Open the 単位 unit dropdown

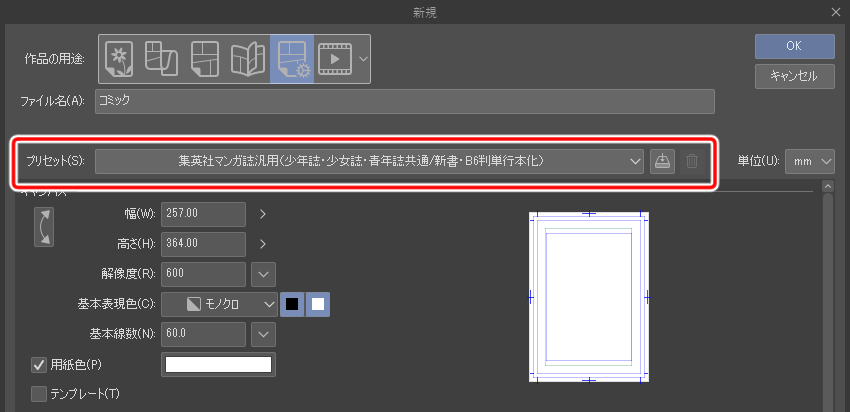(809, 162)
